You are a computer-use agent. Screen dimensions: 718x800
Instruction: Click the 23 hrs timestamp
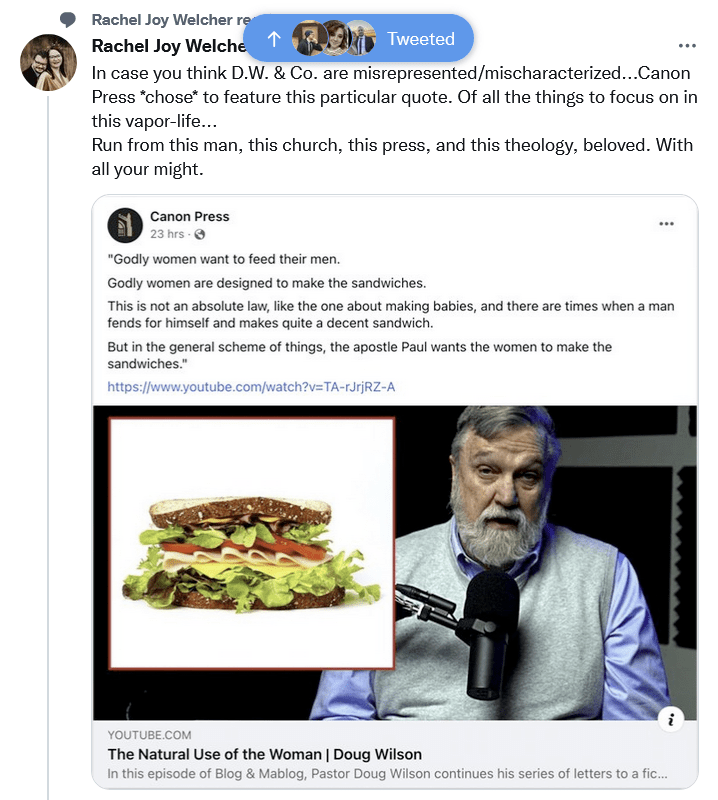coord(168,234)
